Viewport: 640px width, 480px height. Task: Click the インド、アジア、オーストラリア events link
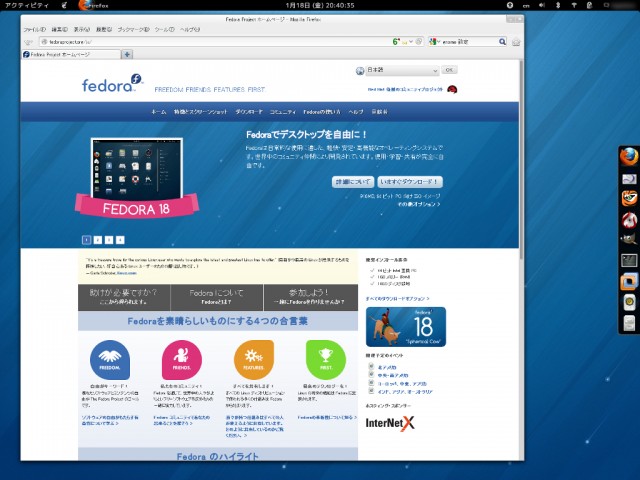405,392
